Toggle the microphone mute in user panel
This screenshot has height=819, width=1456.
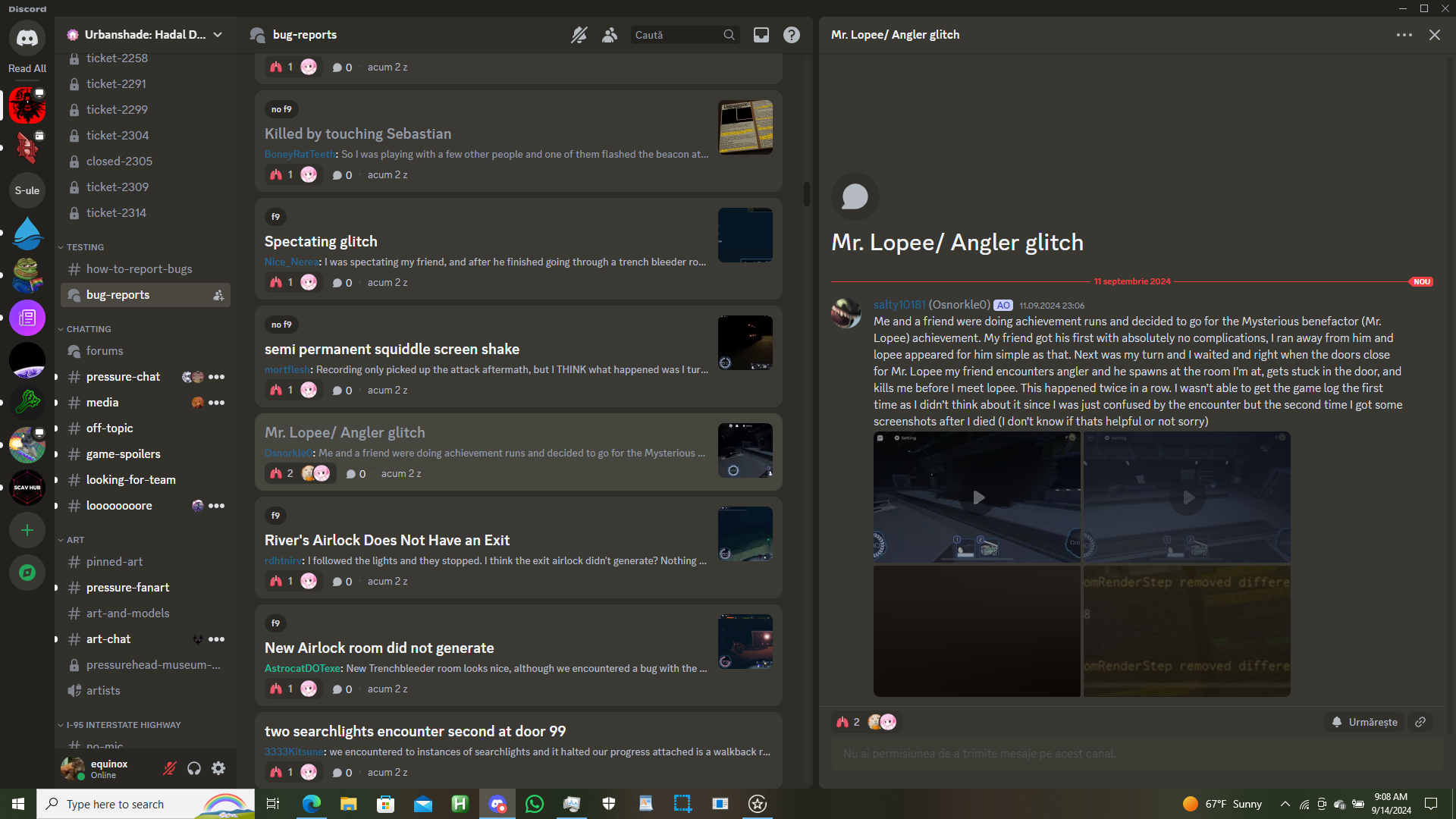point(170,768)
